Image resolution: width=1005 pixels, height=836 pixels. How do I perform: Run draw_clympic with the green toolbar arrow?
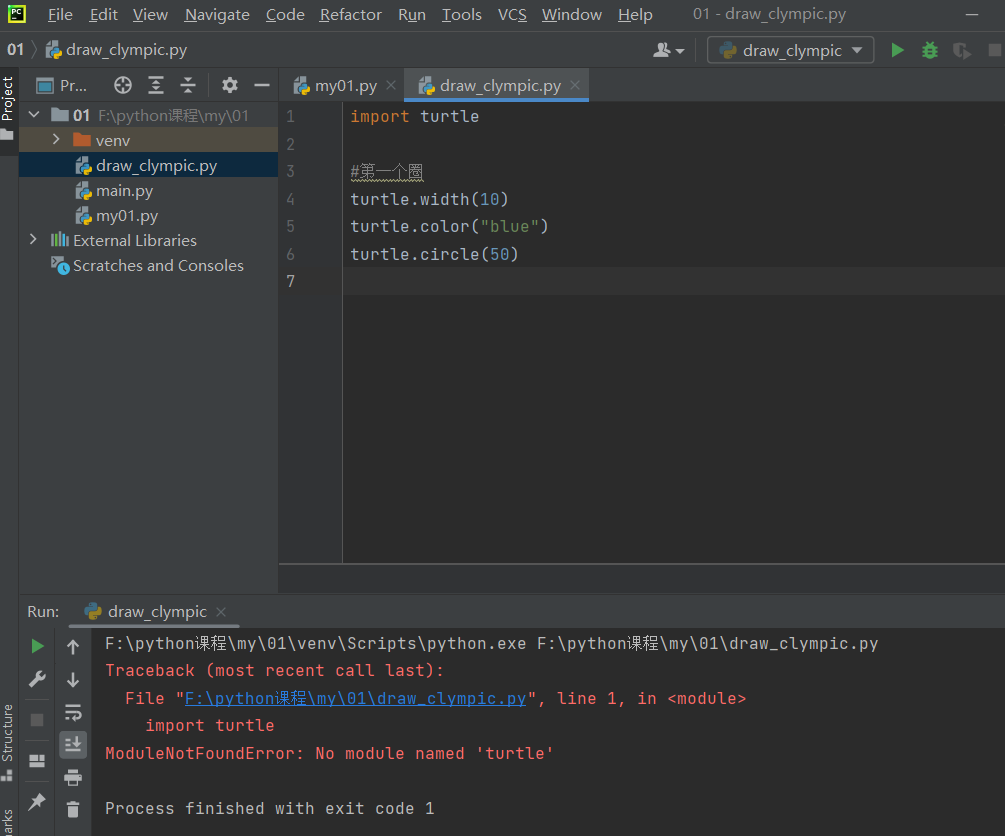point(897,50)
